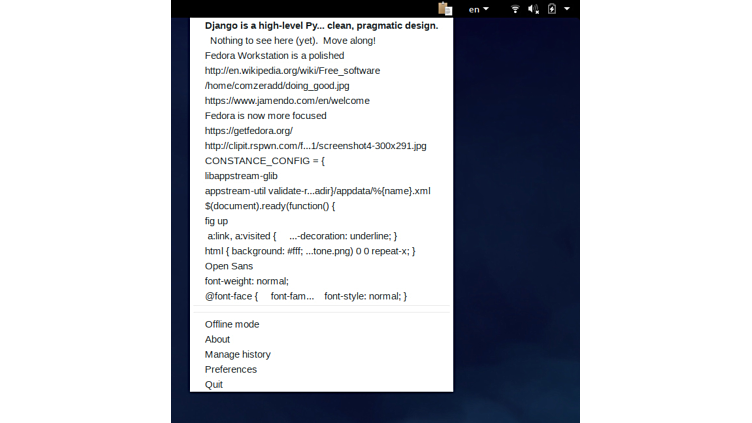Pick the Wikipedia Free_software URL entry
Screen dimensions: 752x423
292,70
